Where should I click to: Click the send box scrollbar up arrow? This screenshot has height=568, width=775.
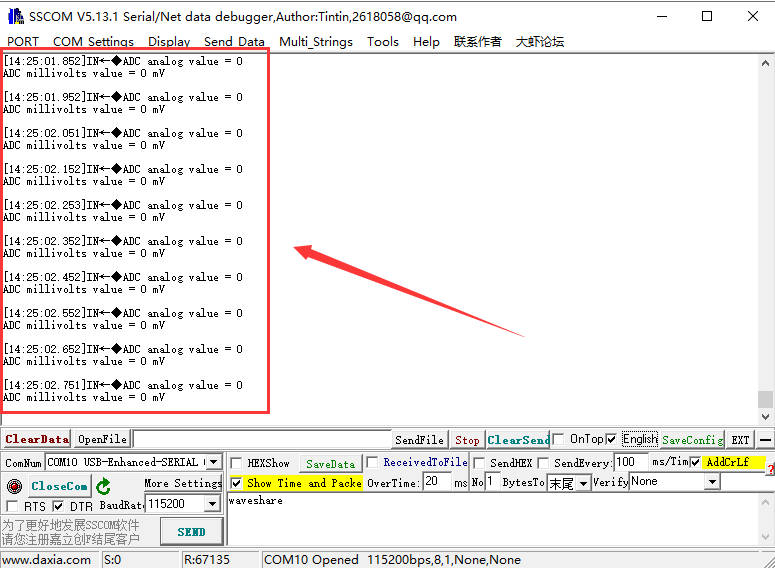tap(765, 503)
